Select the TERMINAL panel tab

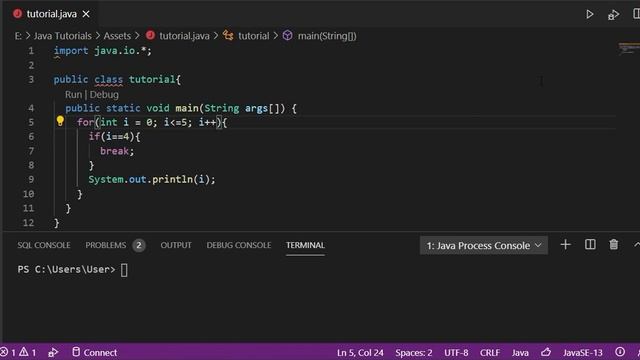305,245
